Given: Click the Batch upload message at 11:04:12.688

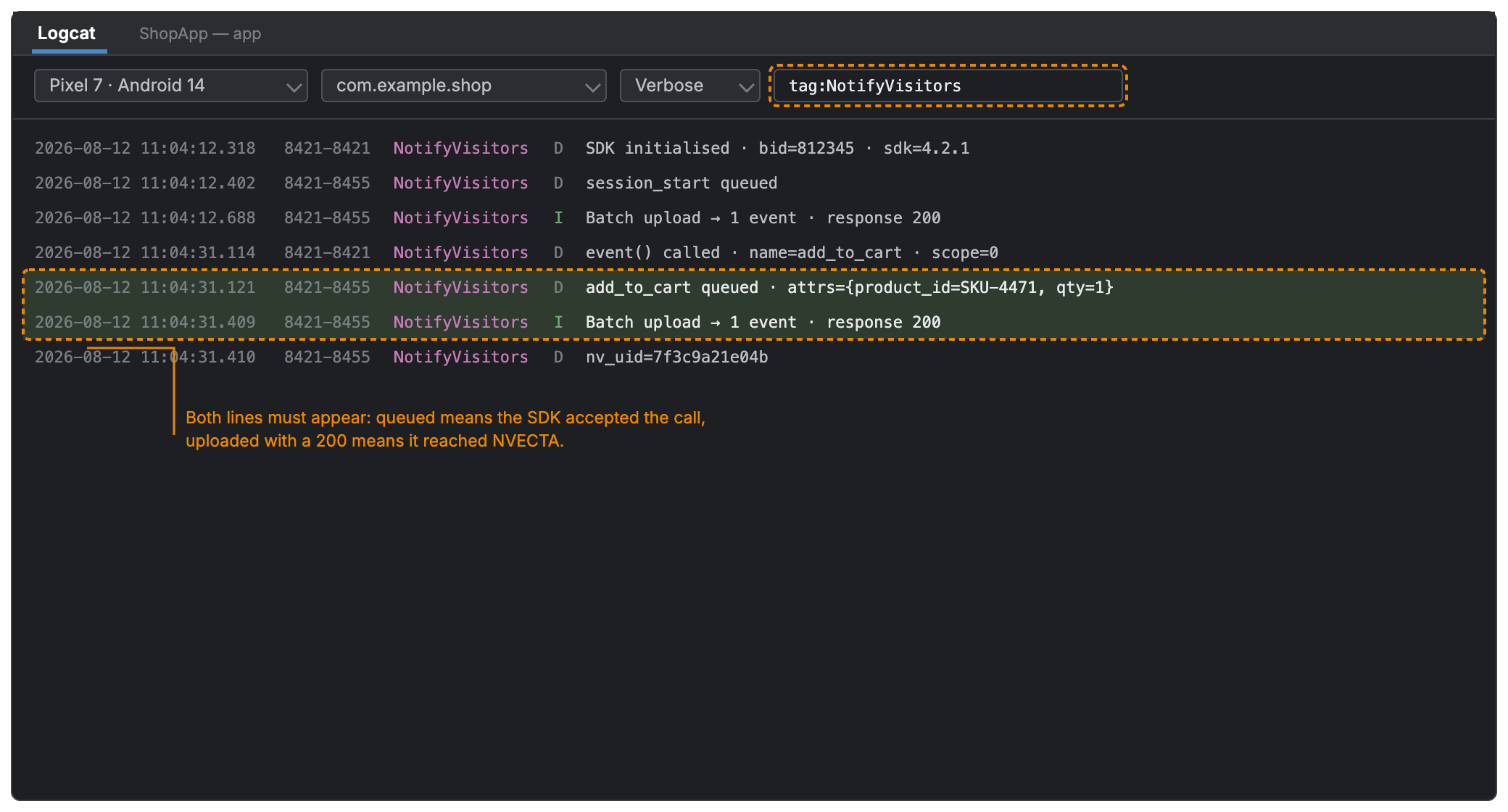Looking at the screenshot, I should 763,217.
